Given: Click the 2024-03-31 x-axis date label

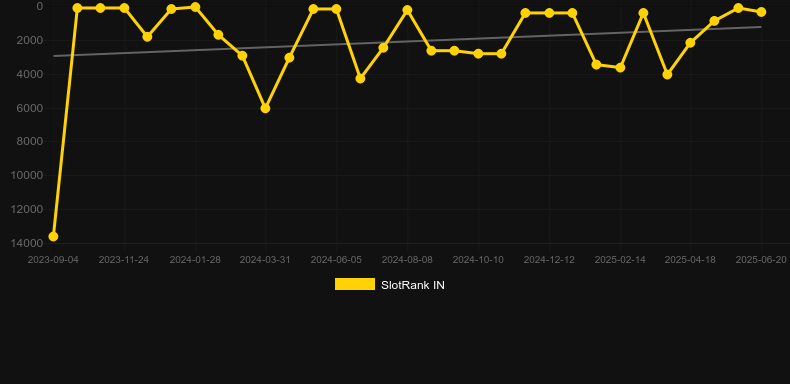Looking at the screenshot, I should [265, 260].
